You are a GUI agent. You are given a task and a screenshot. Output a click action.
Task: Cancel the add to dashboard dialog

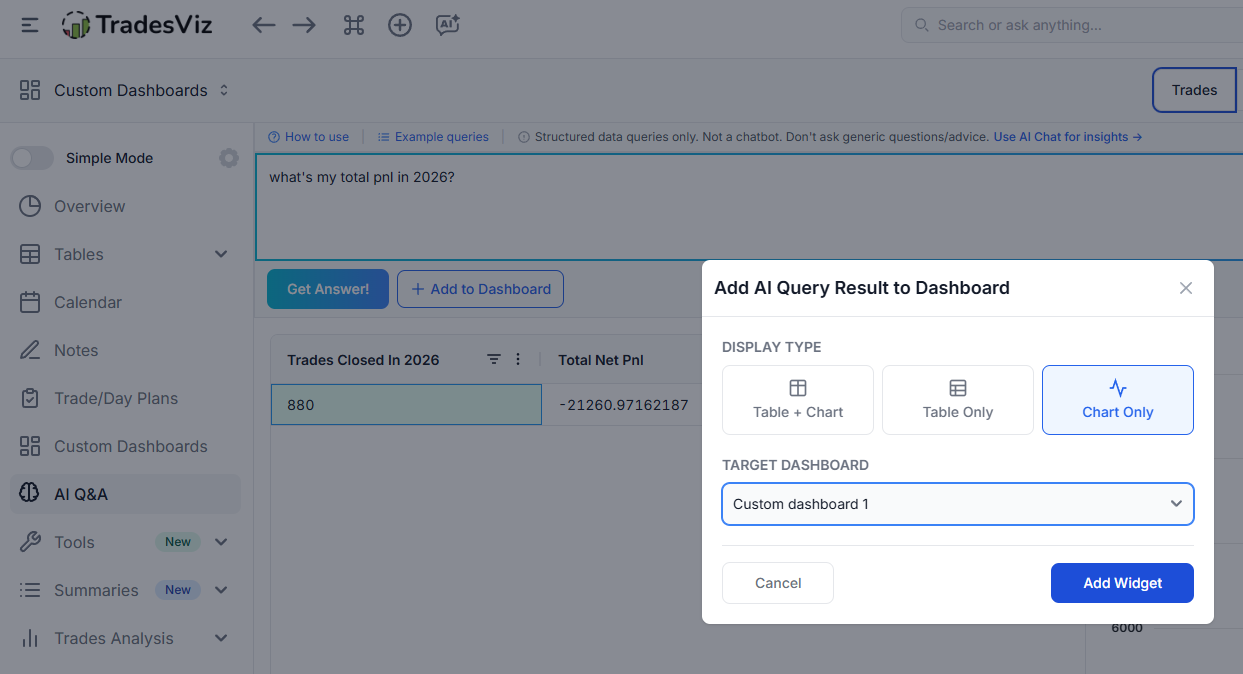point(777,583)
